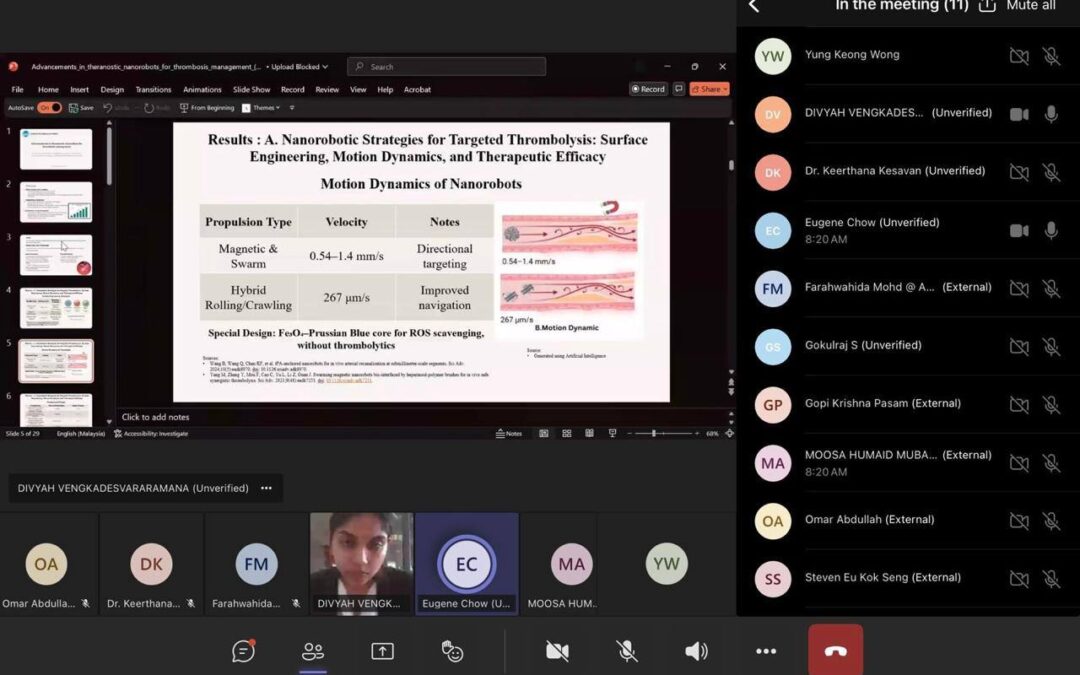Tap the share screen icon in bottom bar
Screen dimensions: 1080x675
click(x=382, y=651)
